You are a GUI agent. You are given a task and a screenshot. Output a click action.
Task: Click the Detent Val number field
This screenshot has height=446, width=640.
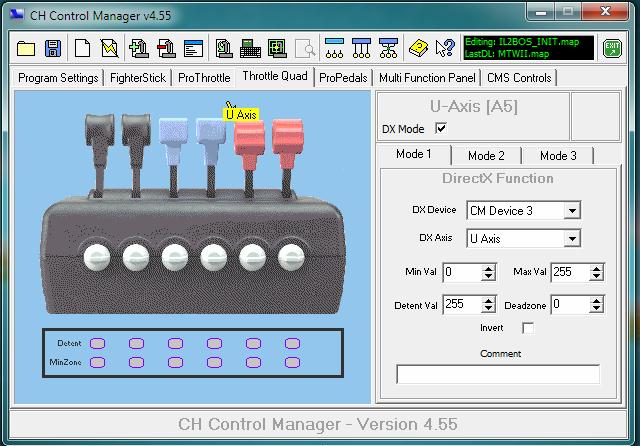point(462,304)
